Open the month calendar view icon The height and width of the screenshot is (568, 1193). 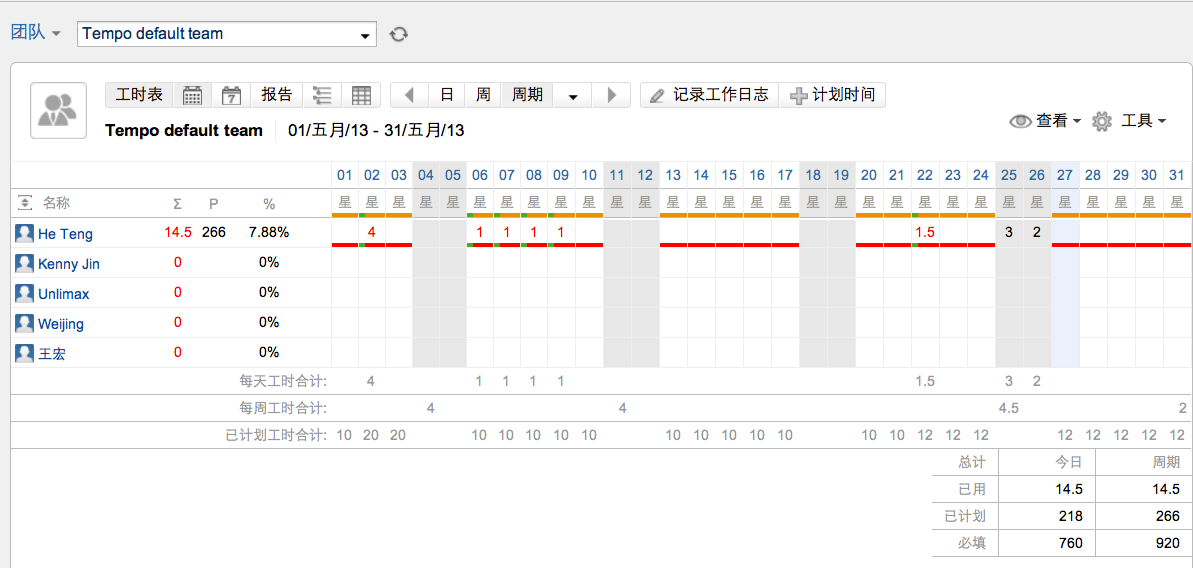[193, 95]
